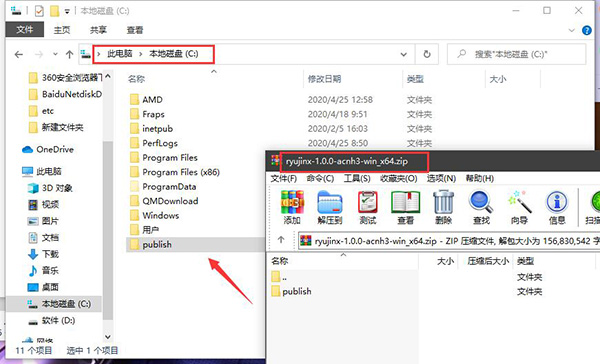Select the publish folder in WinRAR
Image resolution: width=600 pixels, height=364 pixels.
tap(291, 292)
